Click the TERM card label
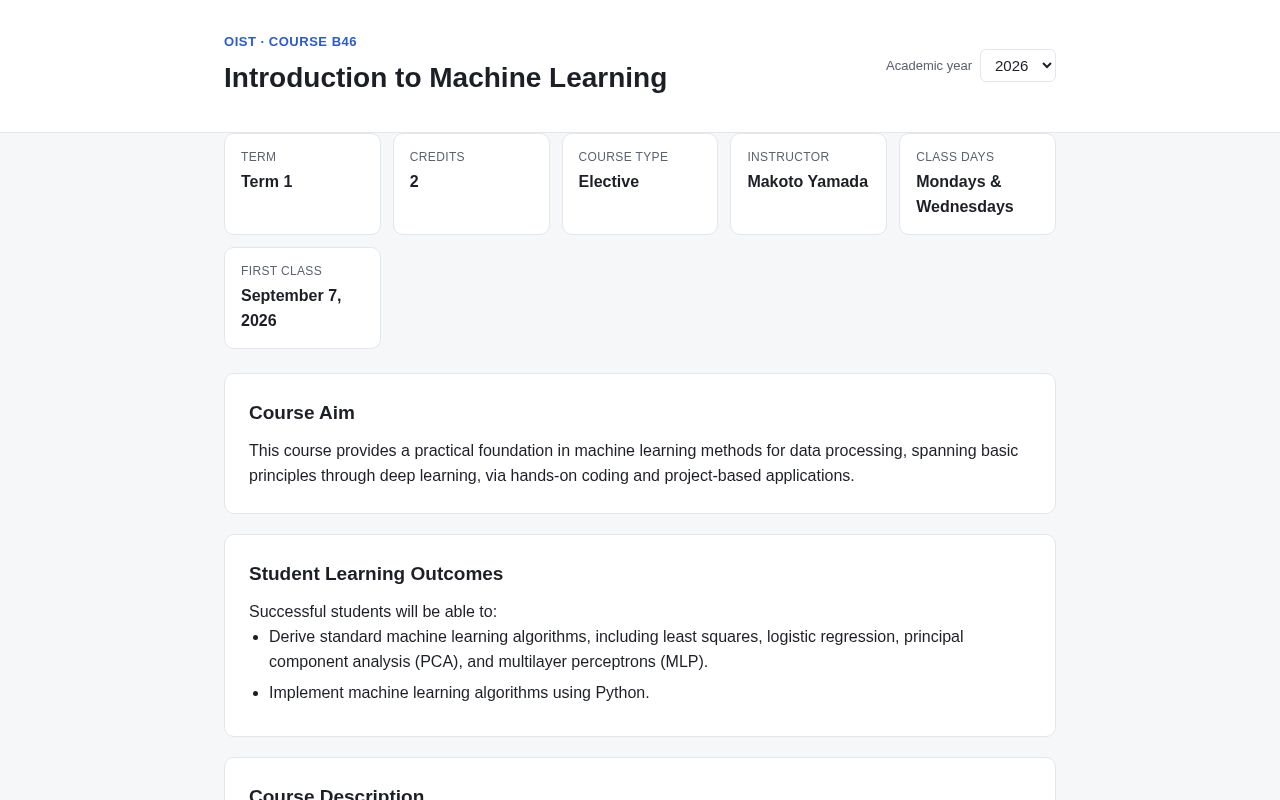The height and width of the screenshot is (800, 1280). point(258,157)
